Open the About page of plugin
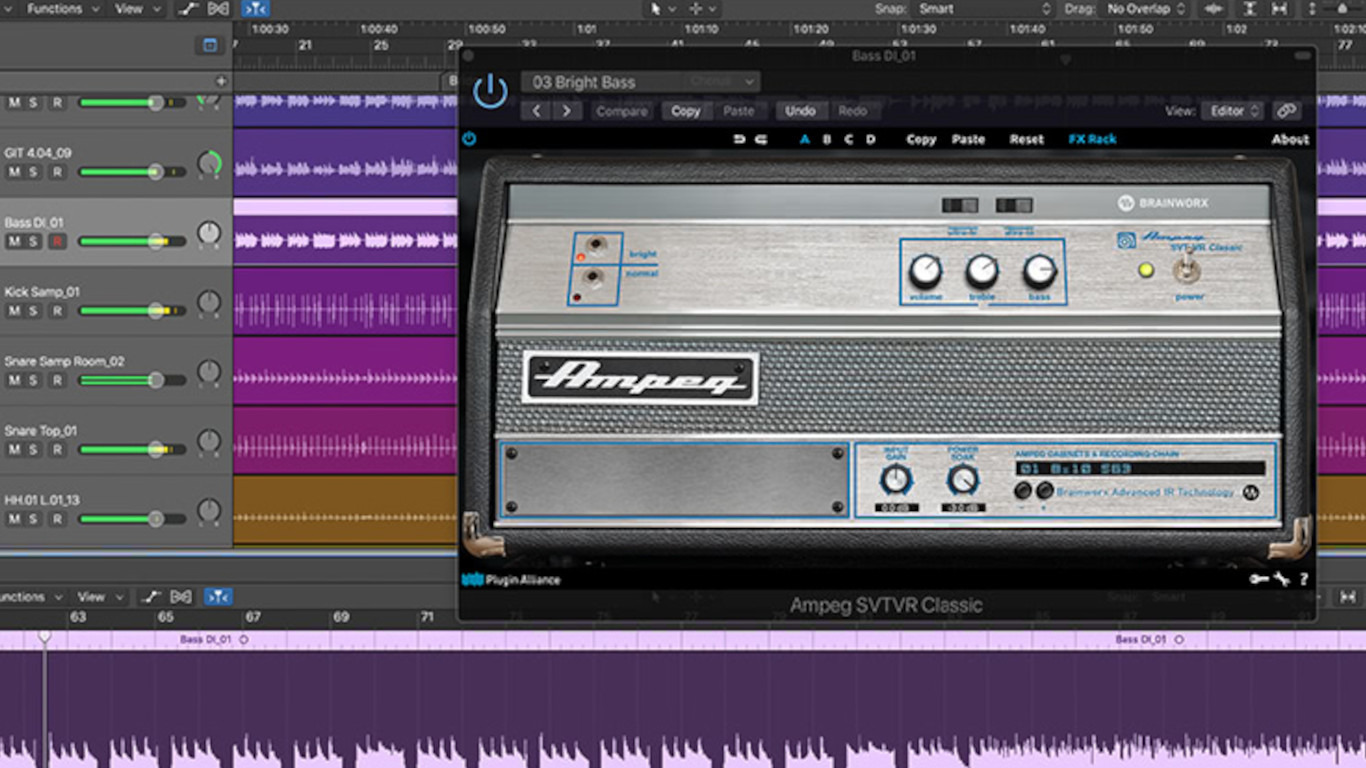1366x768 pixels. 1290,139
